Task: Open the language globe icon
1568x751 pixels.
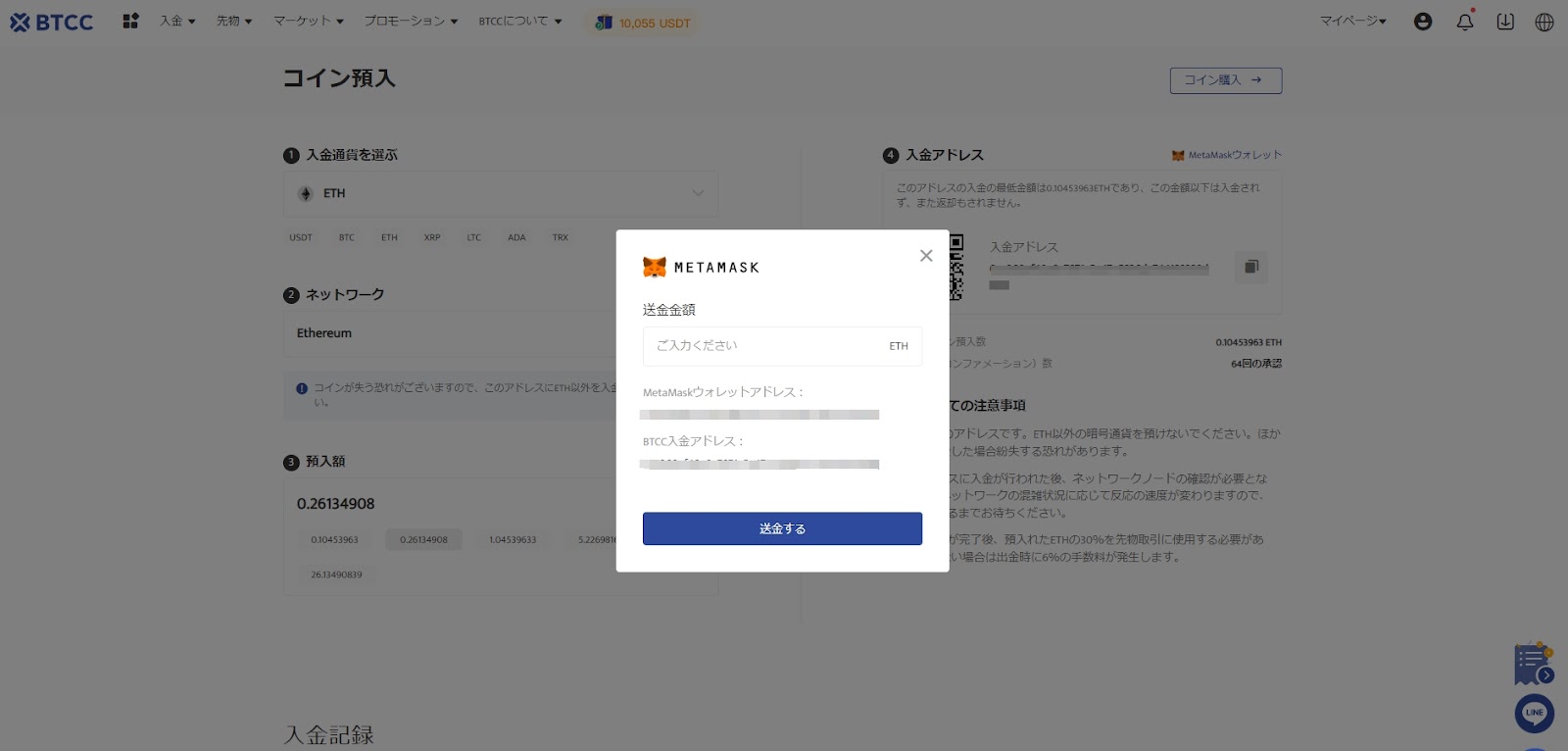Action: pyautogui.click(x=1544, y=22)
